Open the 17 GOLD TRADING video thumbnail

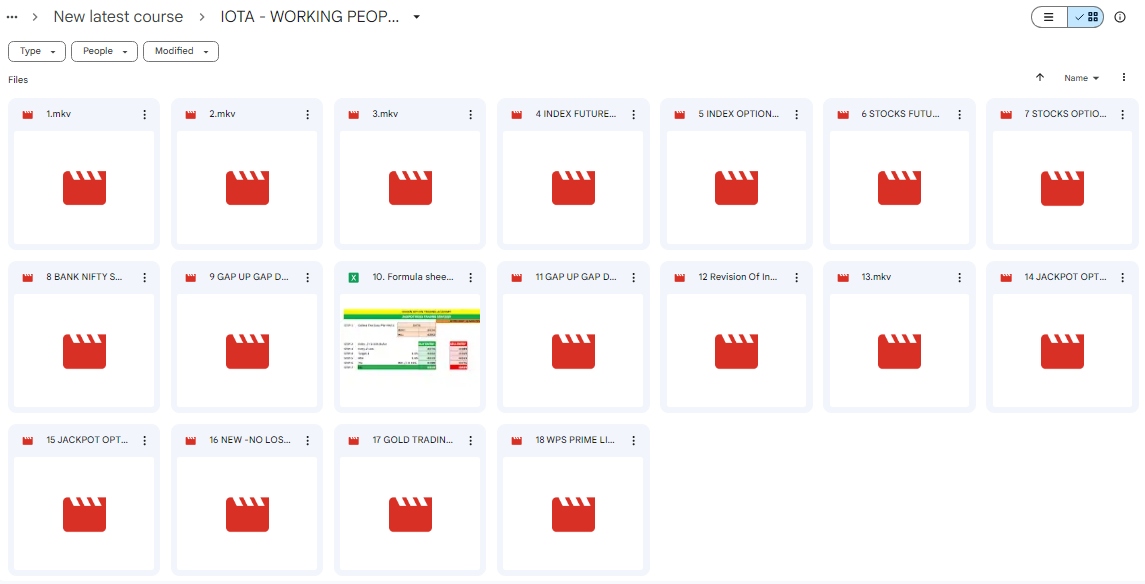(x=411, y=513)
